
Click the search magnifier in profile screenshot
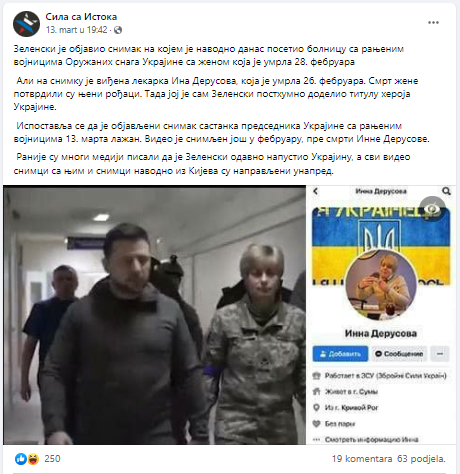[446, 191]
